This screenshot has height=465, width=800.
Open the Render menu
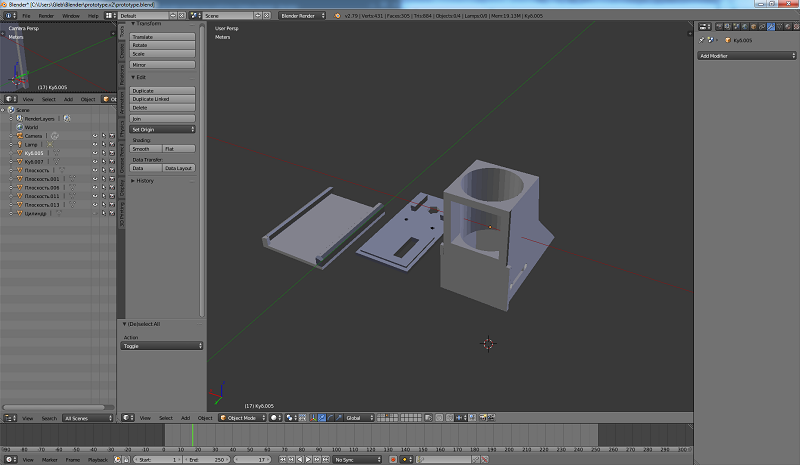46,16
